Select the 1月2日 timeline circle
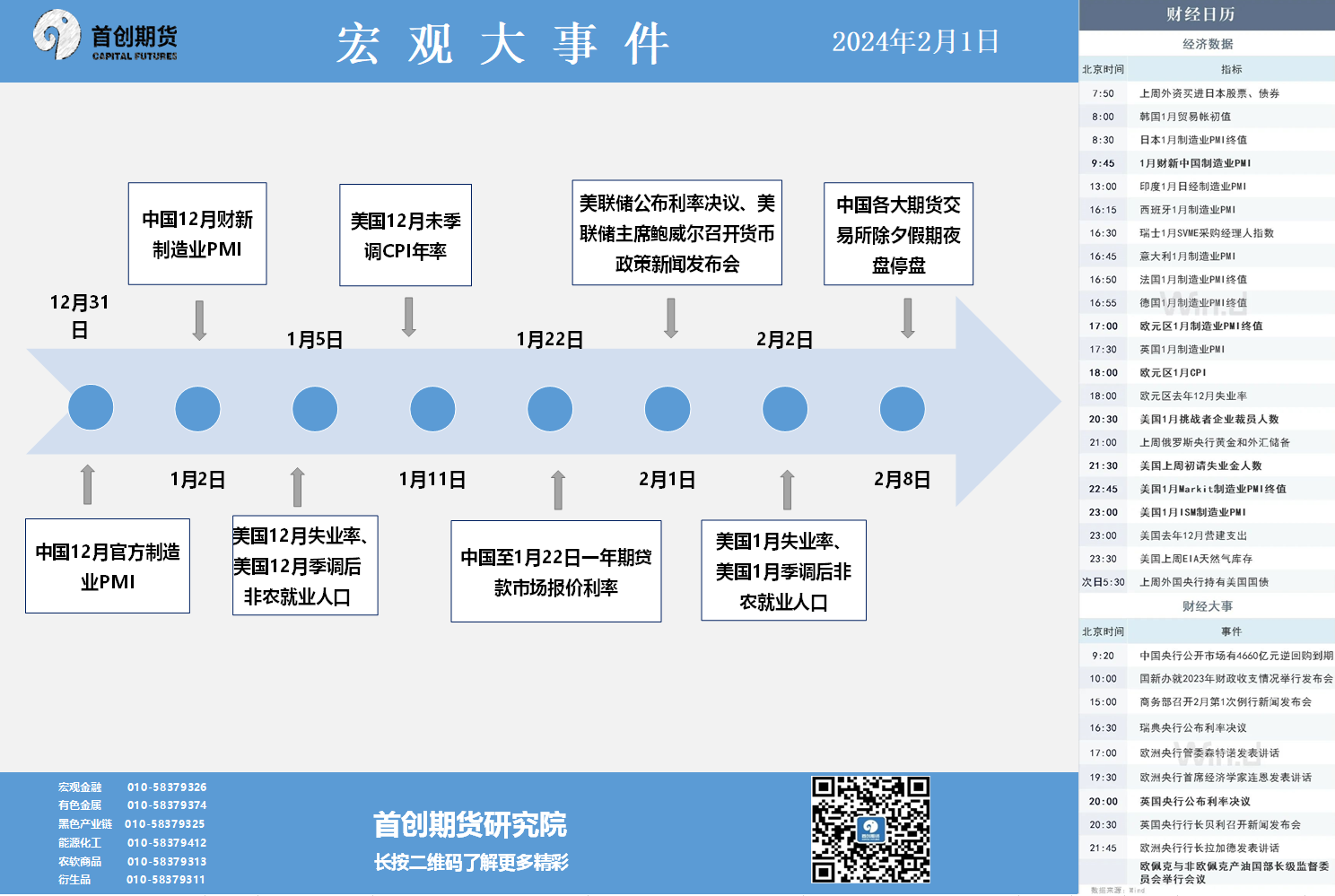 tap(197, 409)
